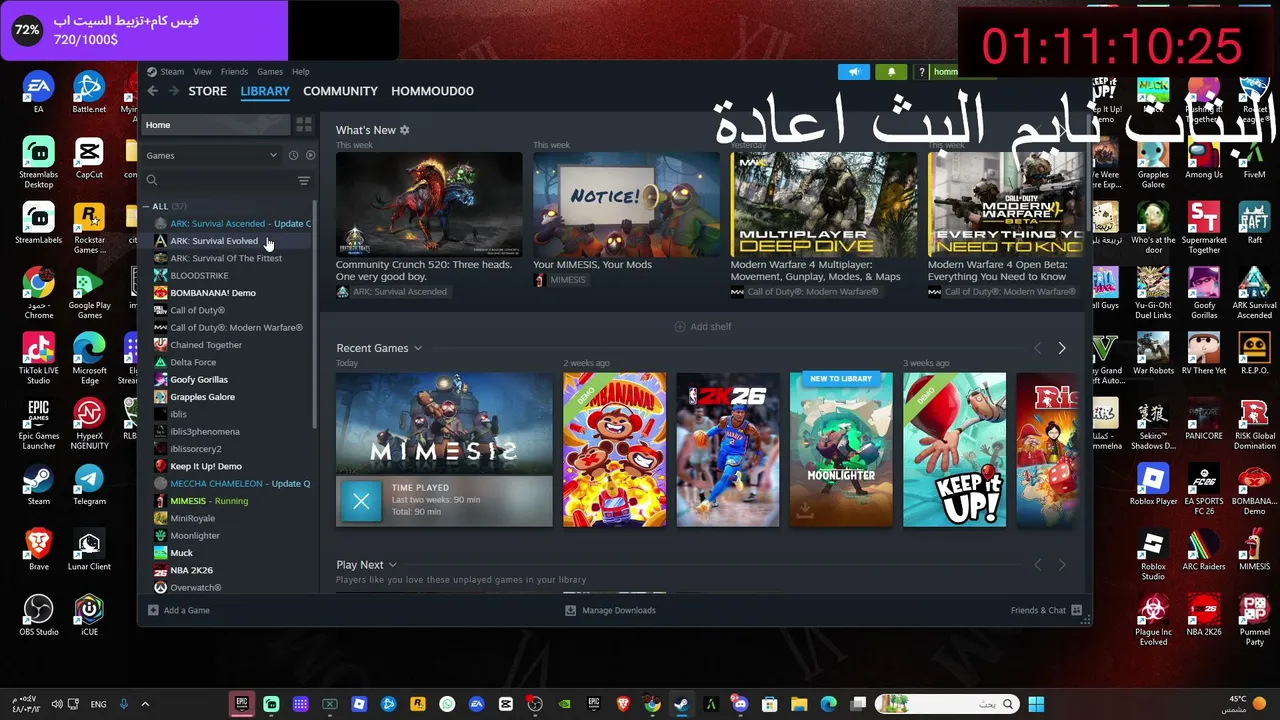Open Raft desktop shortcut
Viewport: 1280px width, 720px height.
tap(1254, 223)
